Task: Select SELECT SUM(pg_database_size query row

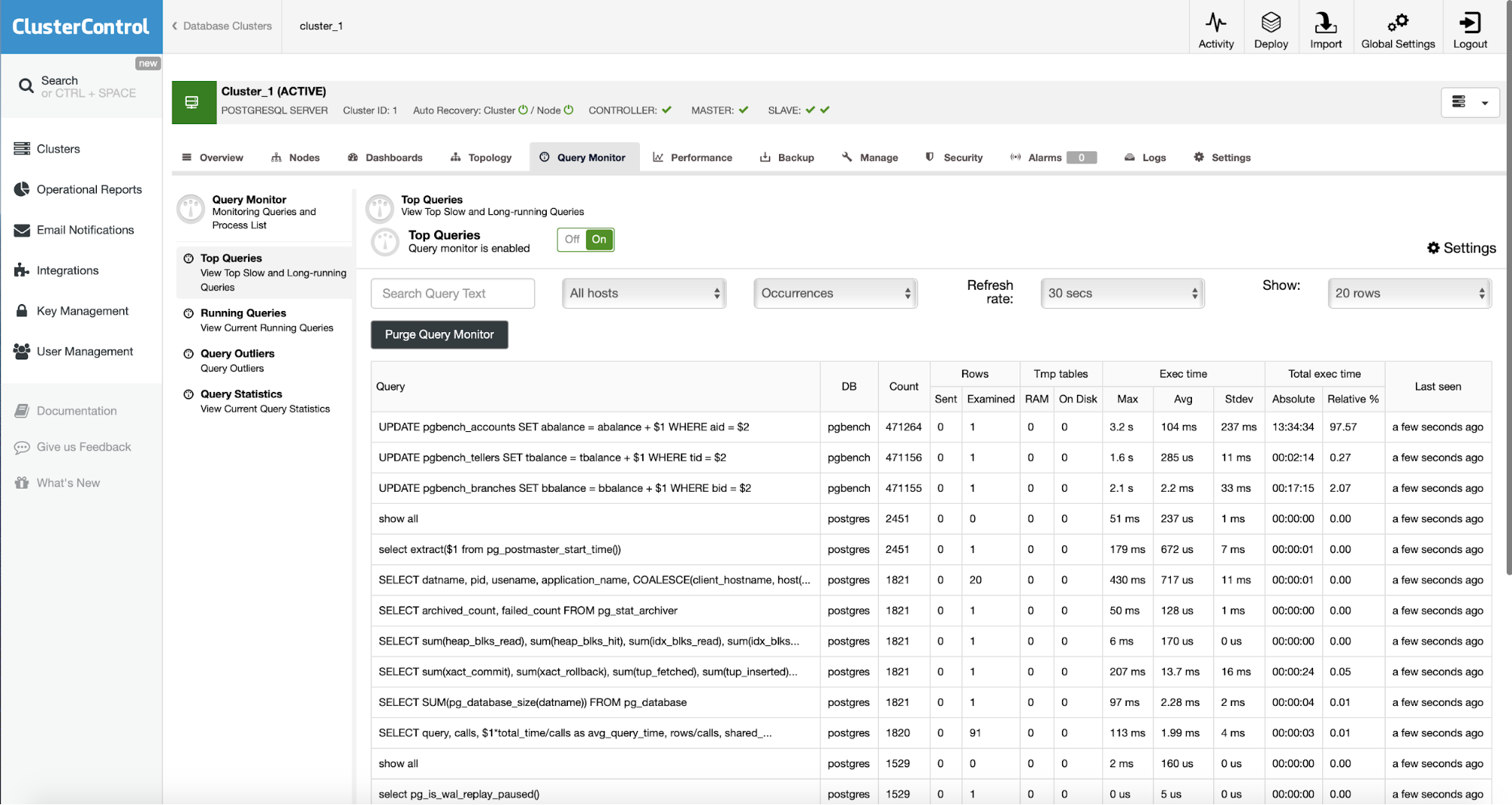Action: tap(930, 703)
